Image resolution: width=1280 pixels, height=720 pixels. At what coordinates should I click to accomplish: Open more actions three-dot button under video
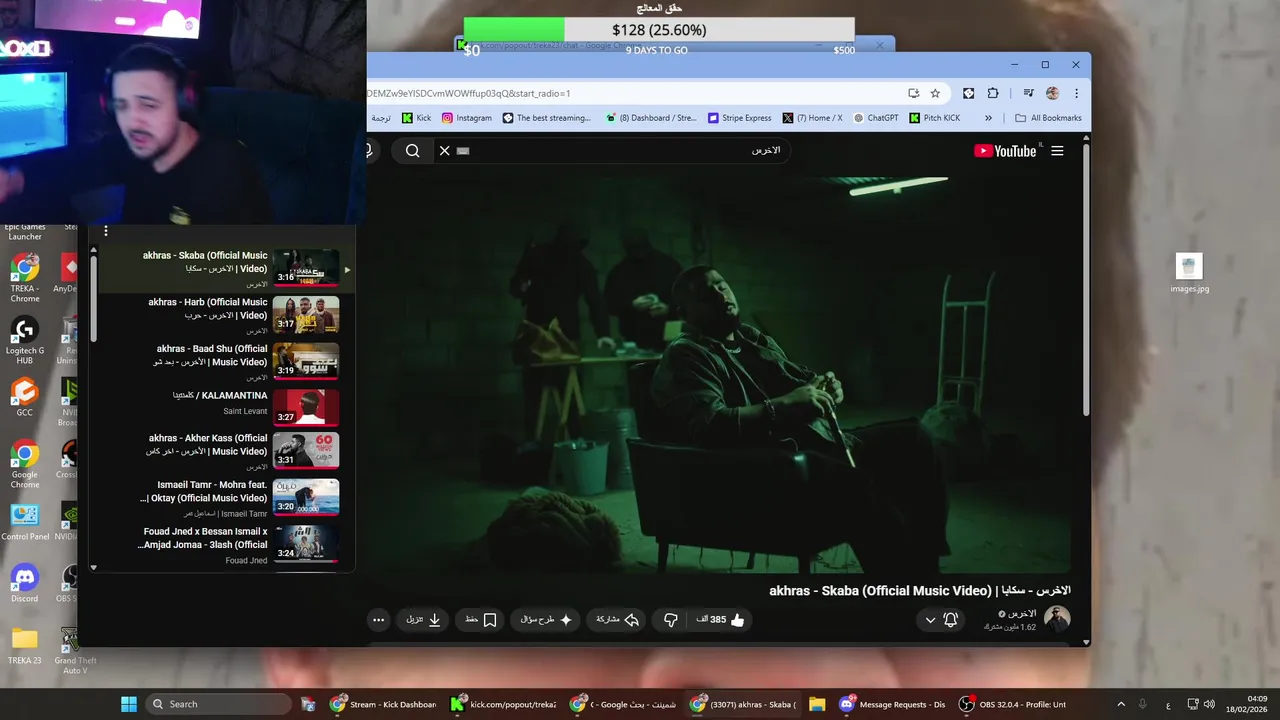point(378,620)
